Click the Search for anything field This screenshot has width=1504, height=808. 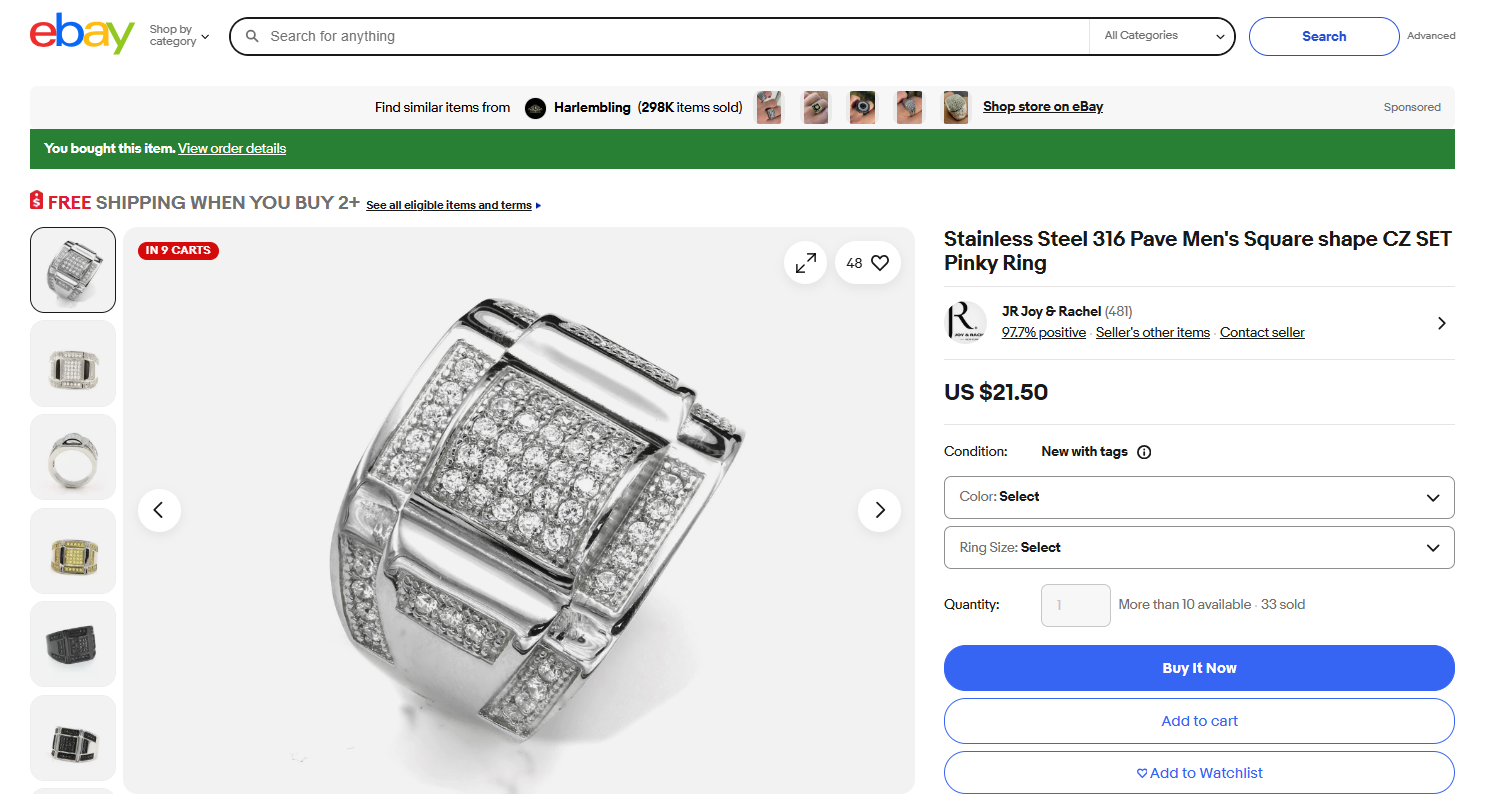[660, 36]
